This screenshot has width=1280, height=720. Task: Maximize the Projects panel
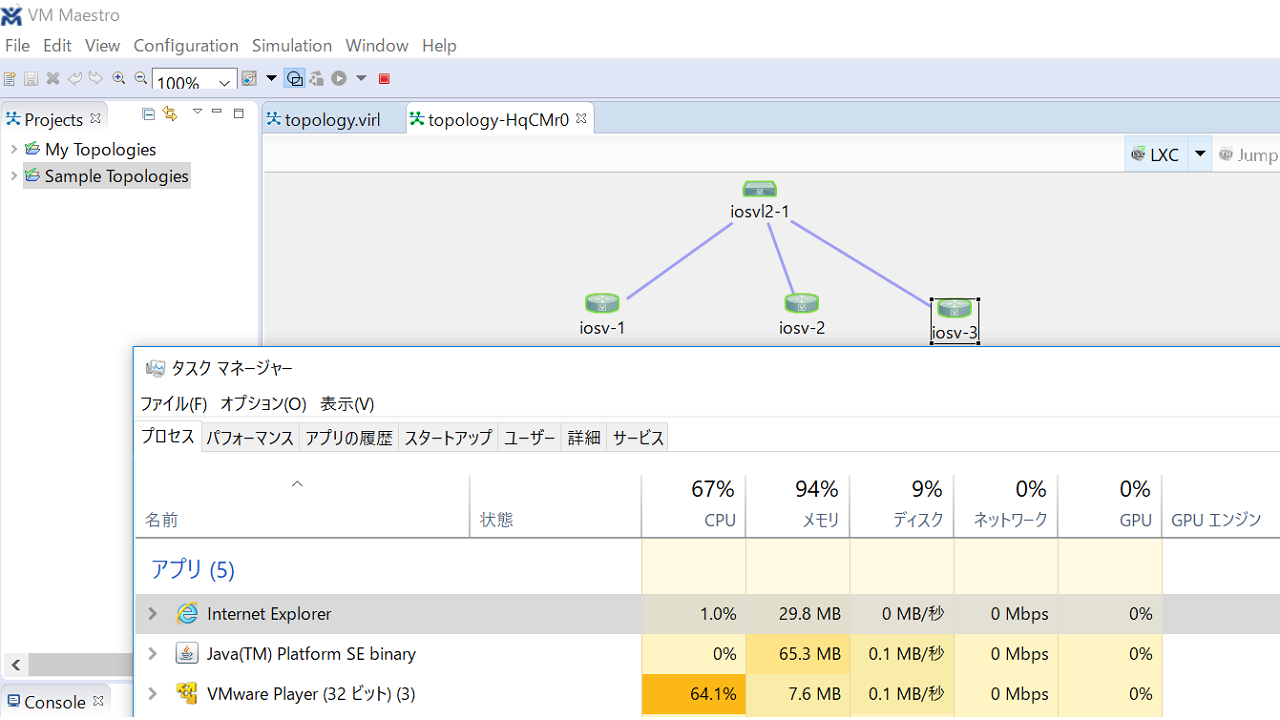point(238,113)
